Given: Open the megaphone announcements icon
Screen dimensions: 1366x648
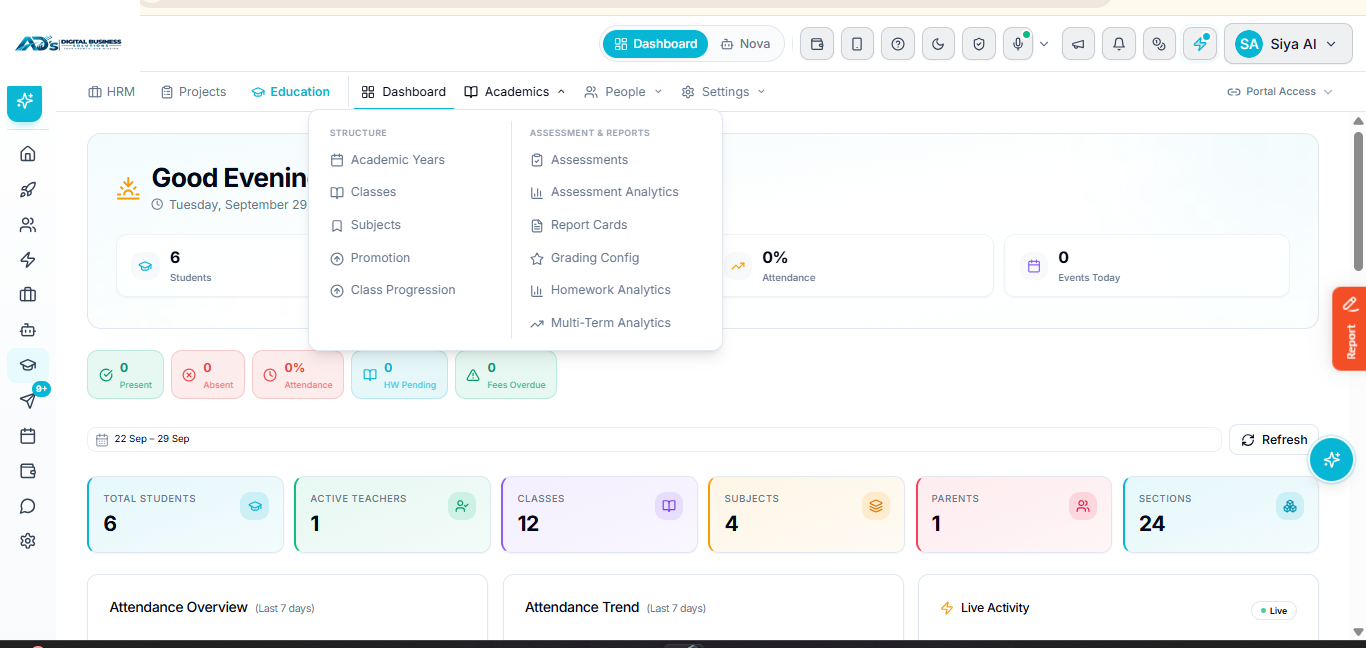Looking at the screenshot, I should pyautogui.click(x=1078, y=44).
